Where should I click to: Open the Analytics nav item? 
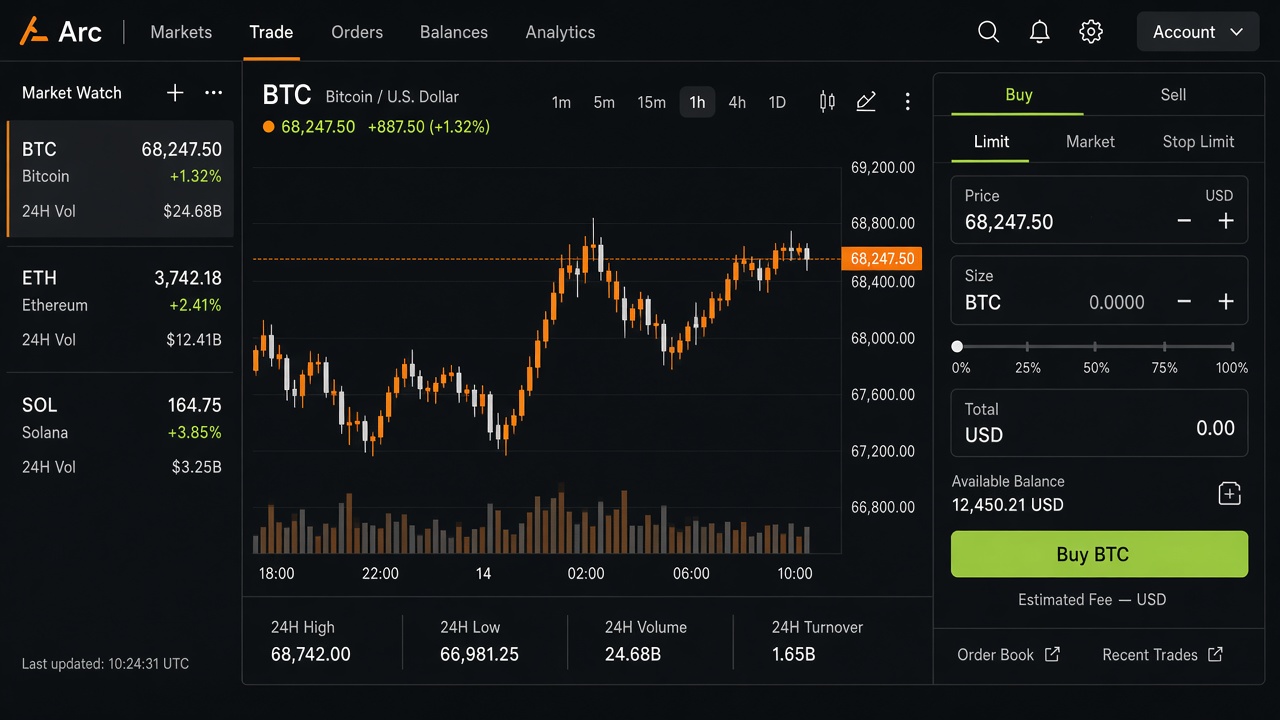pos(560,32)
